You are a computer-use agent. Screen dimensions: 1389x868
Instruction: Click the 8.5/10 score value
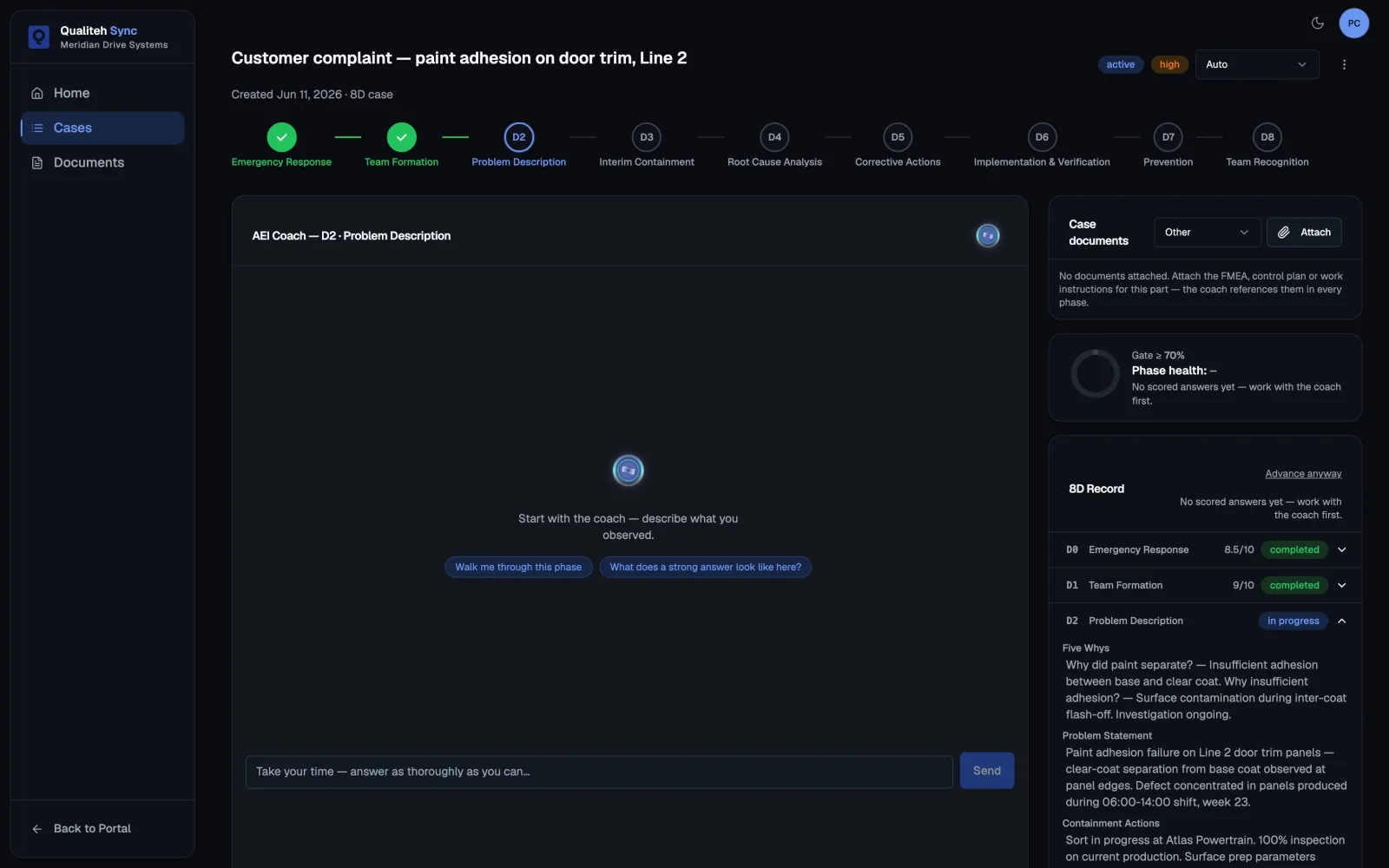1239,549
